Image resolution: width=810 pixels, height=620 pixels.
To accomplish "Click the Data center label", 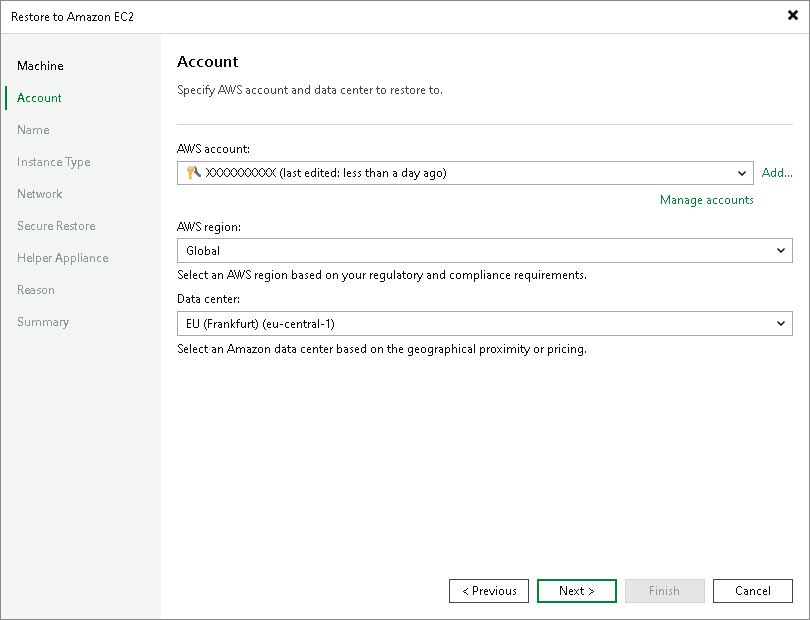I will (x=208, y=299).
